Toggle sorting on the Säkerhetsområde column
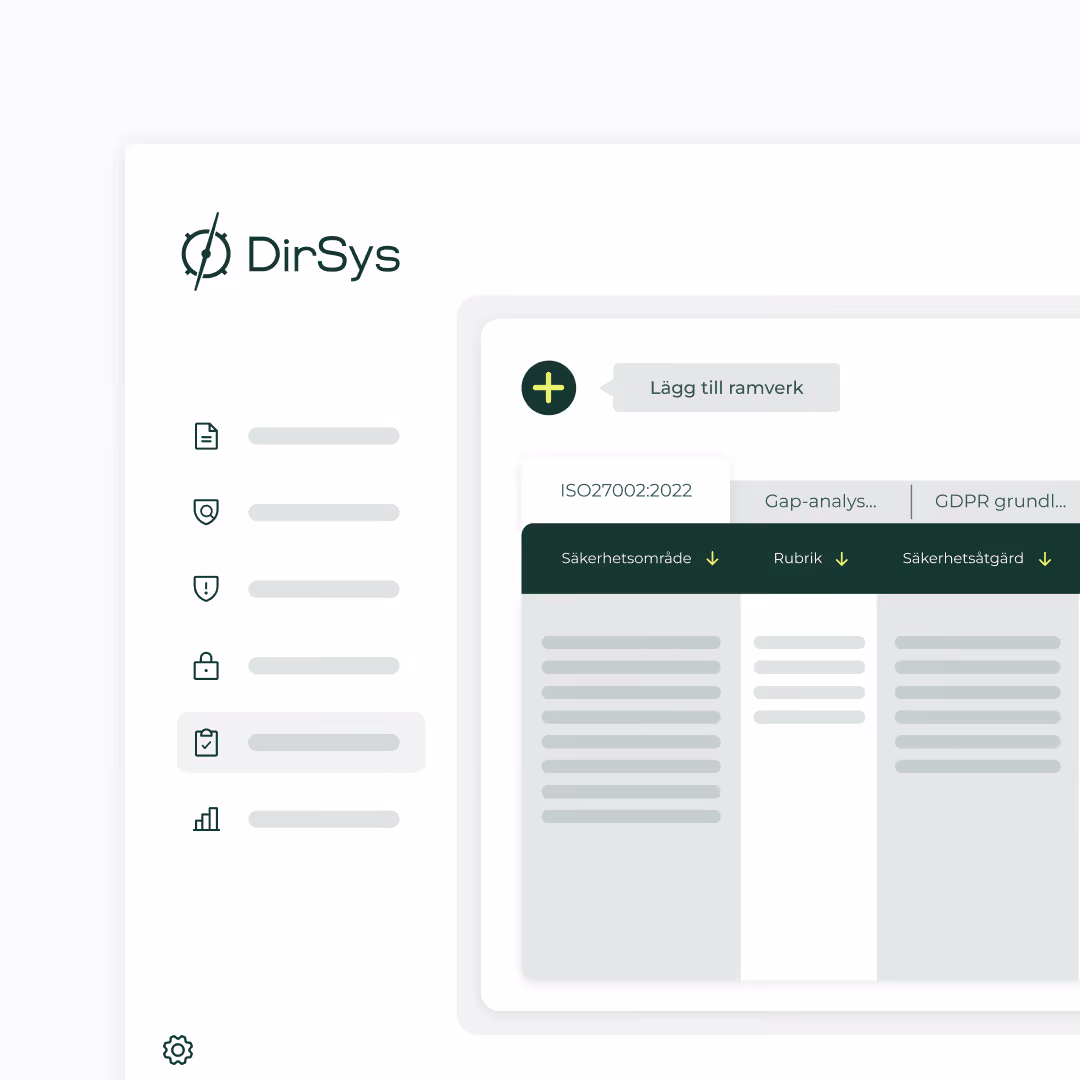 tap(712, 559)
